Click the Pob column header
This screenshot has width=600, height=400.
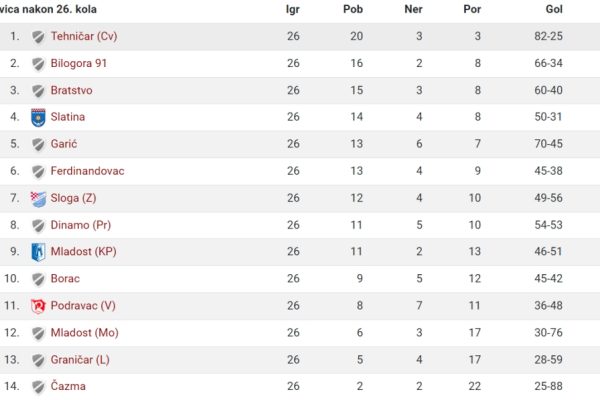tap(353, 9)
